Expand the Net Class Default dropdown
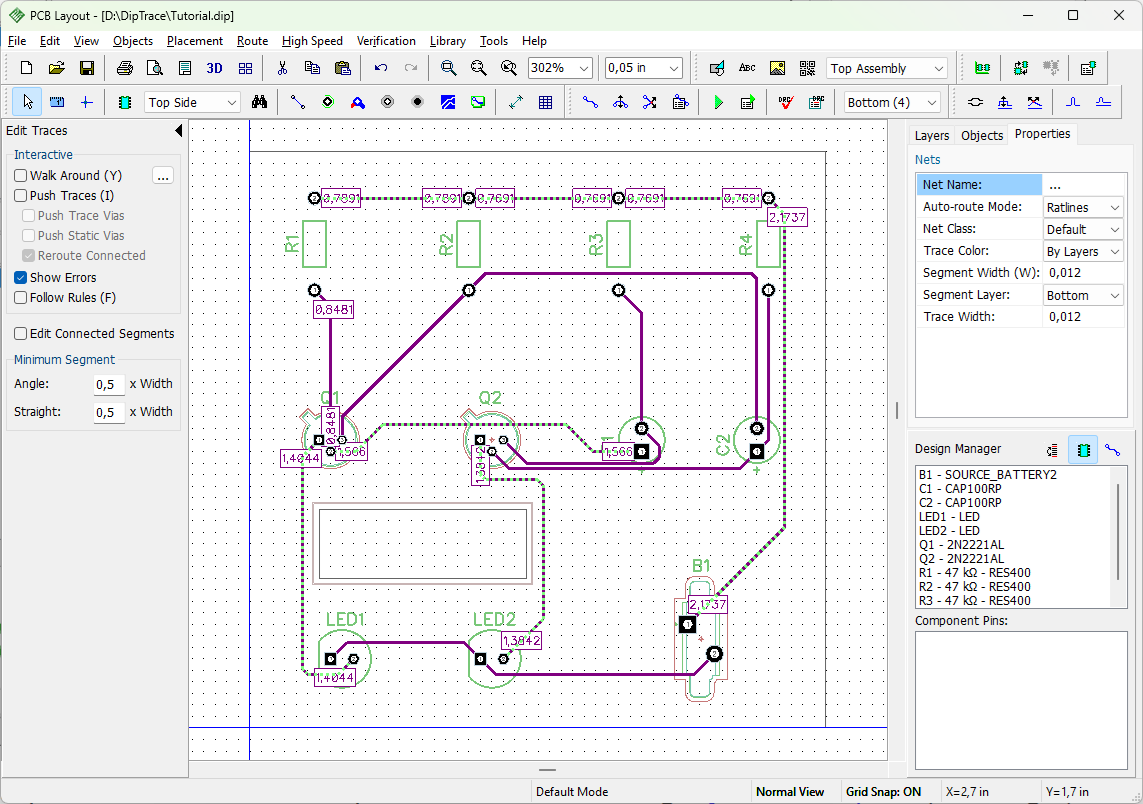This screenshot has width=1143, height=804. (1115, 230)
